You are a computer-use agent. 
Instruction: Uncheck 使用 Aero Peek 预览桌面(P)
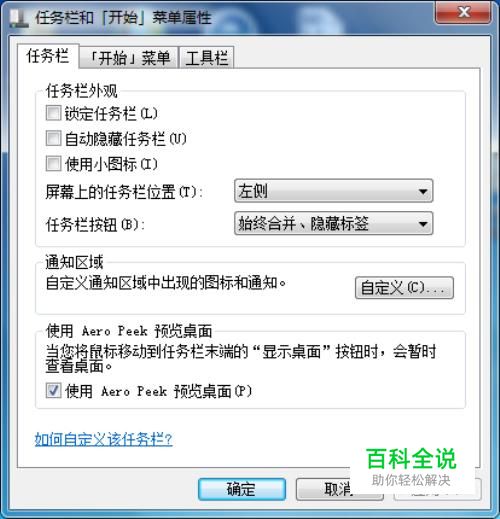pos(53,390)
